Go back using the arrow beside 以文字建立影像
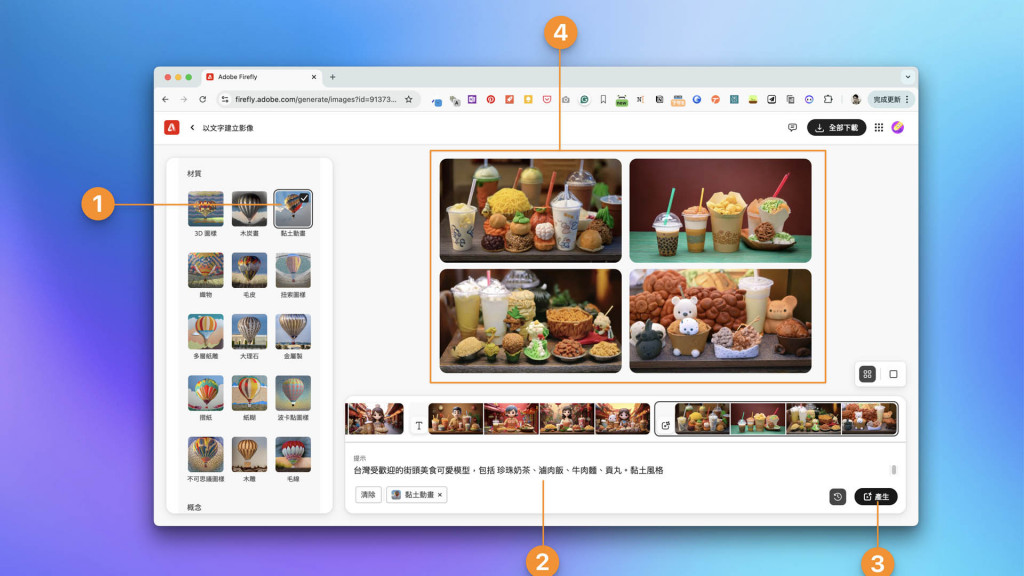Image resolution: width=1024 pixels, height=576 pixels. [192, 127]
